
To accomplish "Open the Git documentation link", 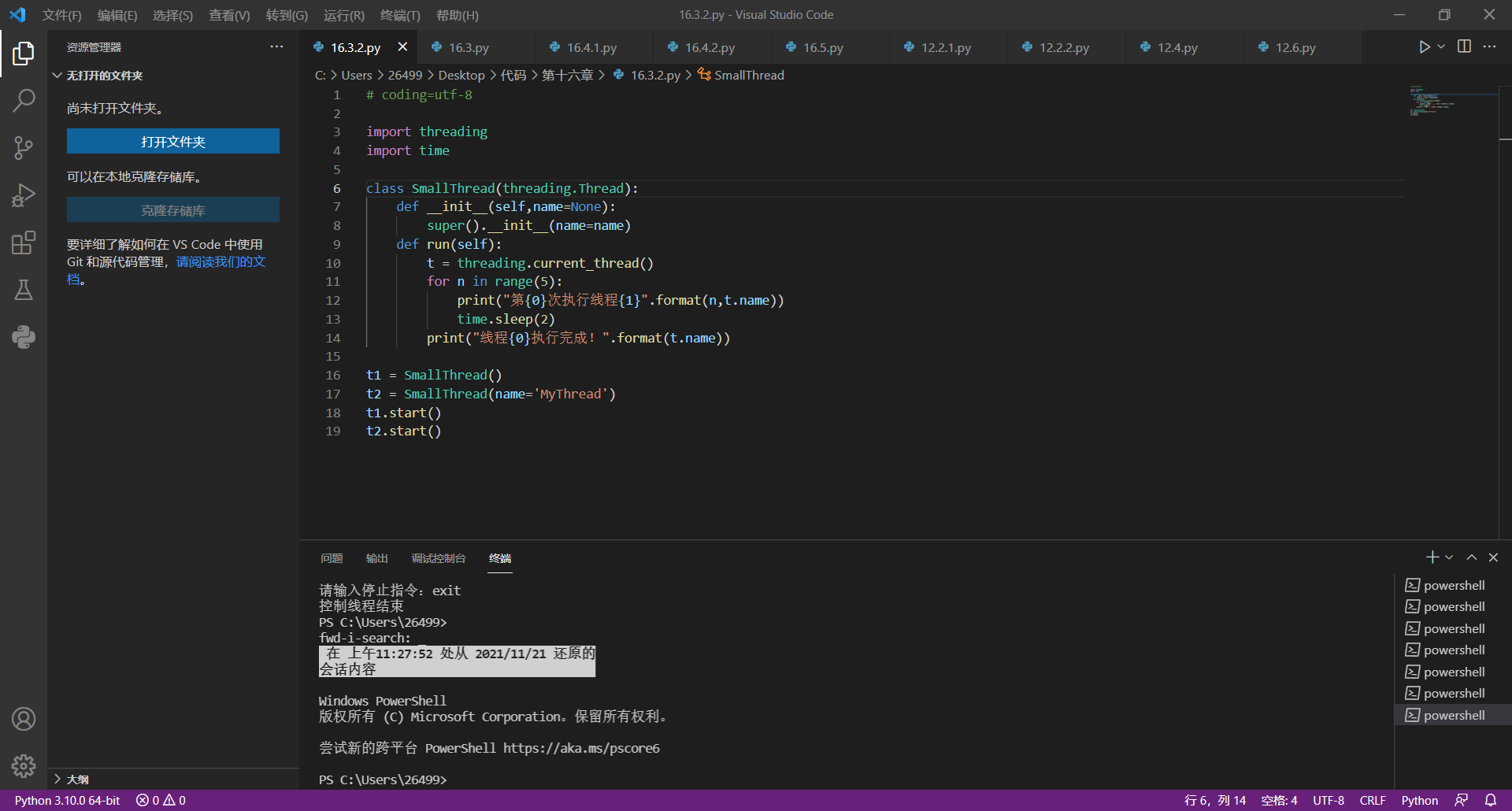I will coord(220,262).
